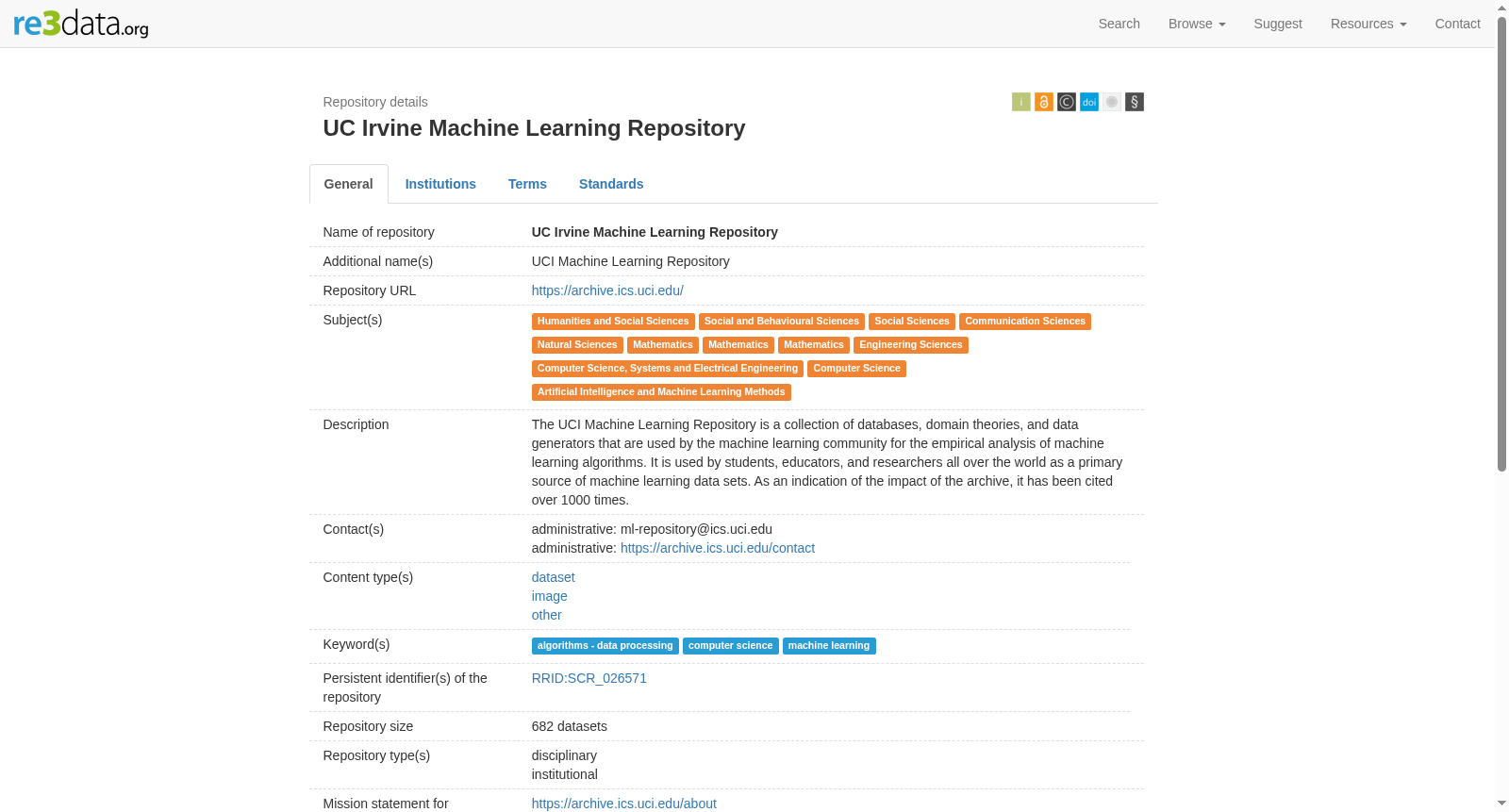Open the archive.ics.uci.edu/about mission link

pyautogui.click(x=623, y=804)
